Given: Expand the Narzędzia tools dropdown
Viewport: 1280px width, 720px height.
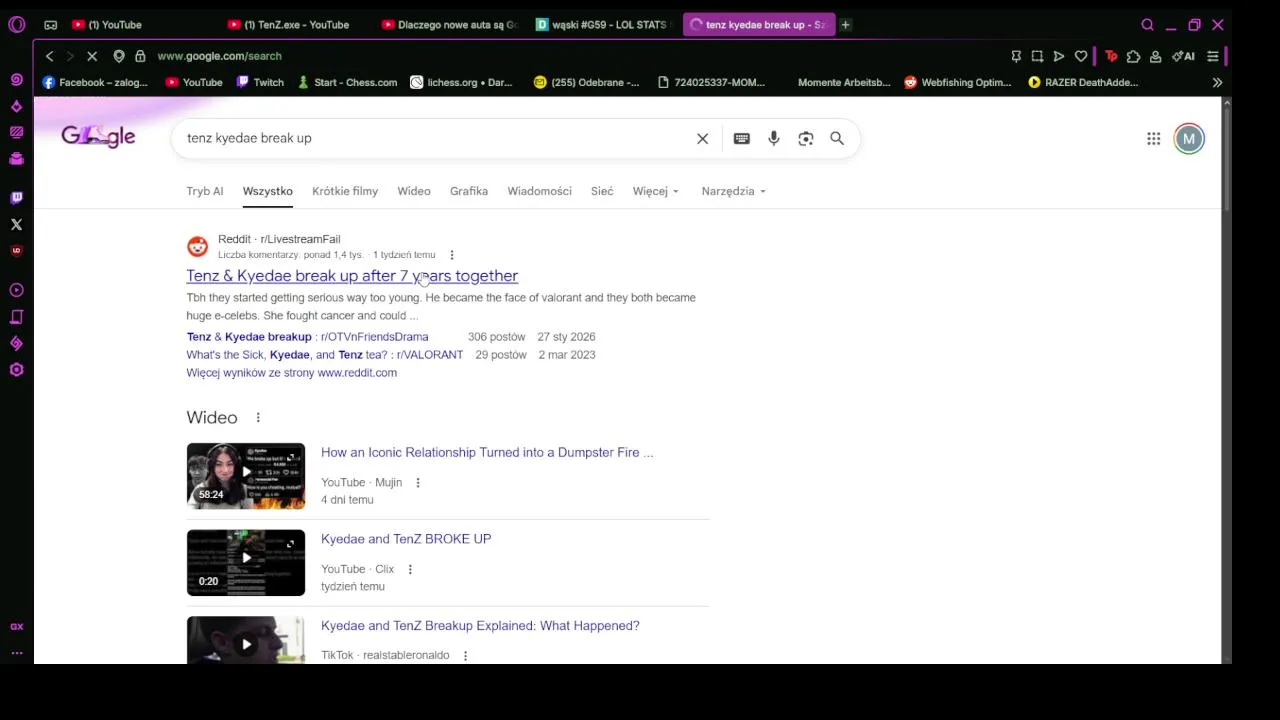Looking at the screenshot, I should 733,191.
